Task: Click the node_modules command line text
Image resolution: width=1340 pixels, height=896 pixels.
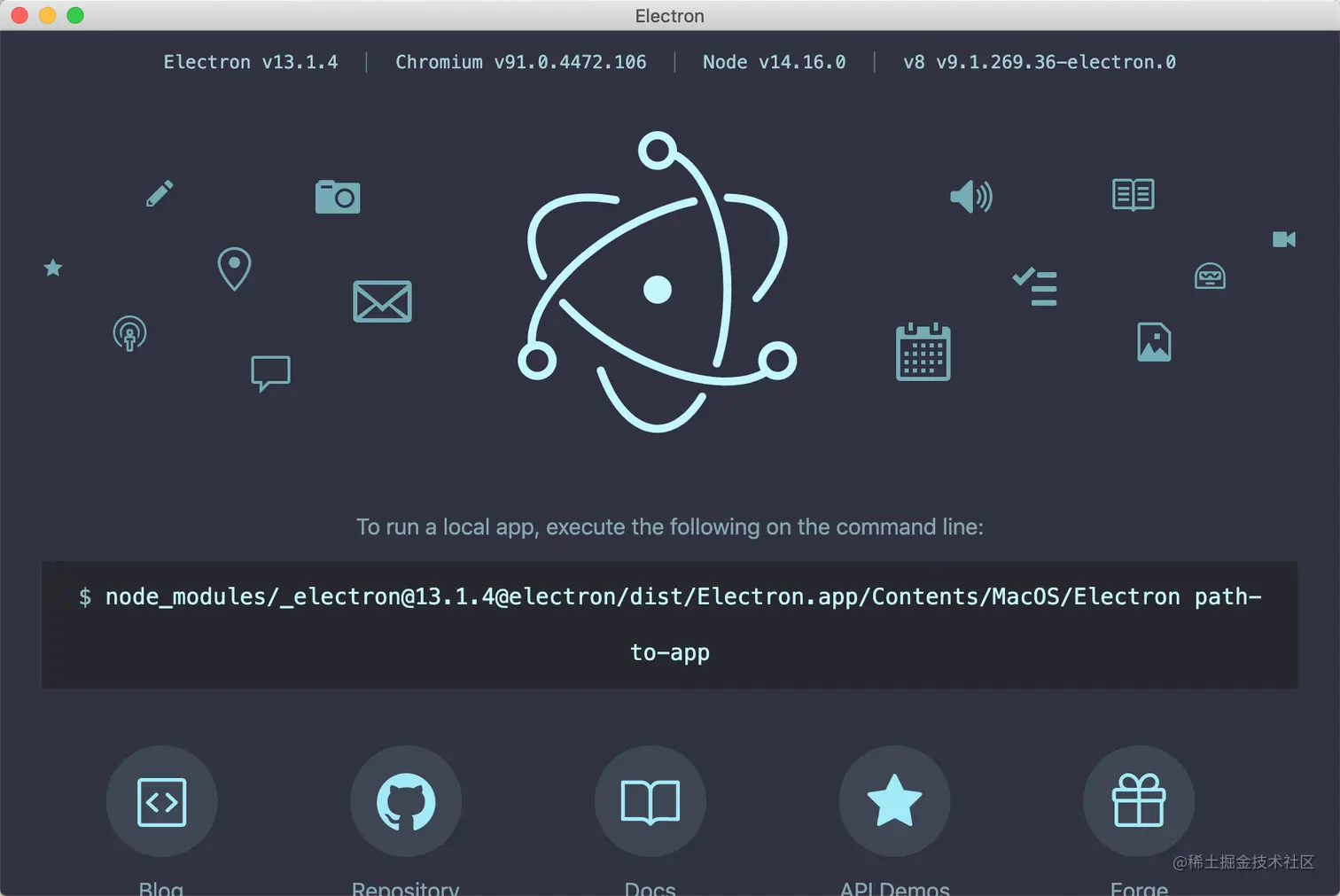Action: point(670,624)
